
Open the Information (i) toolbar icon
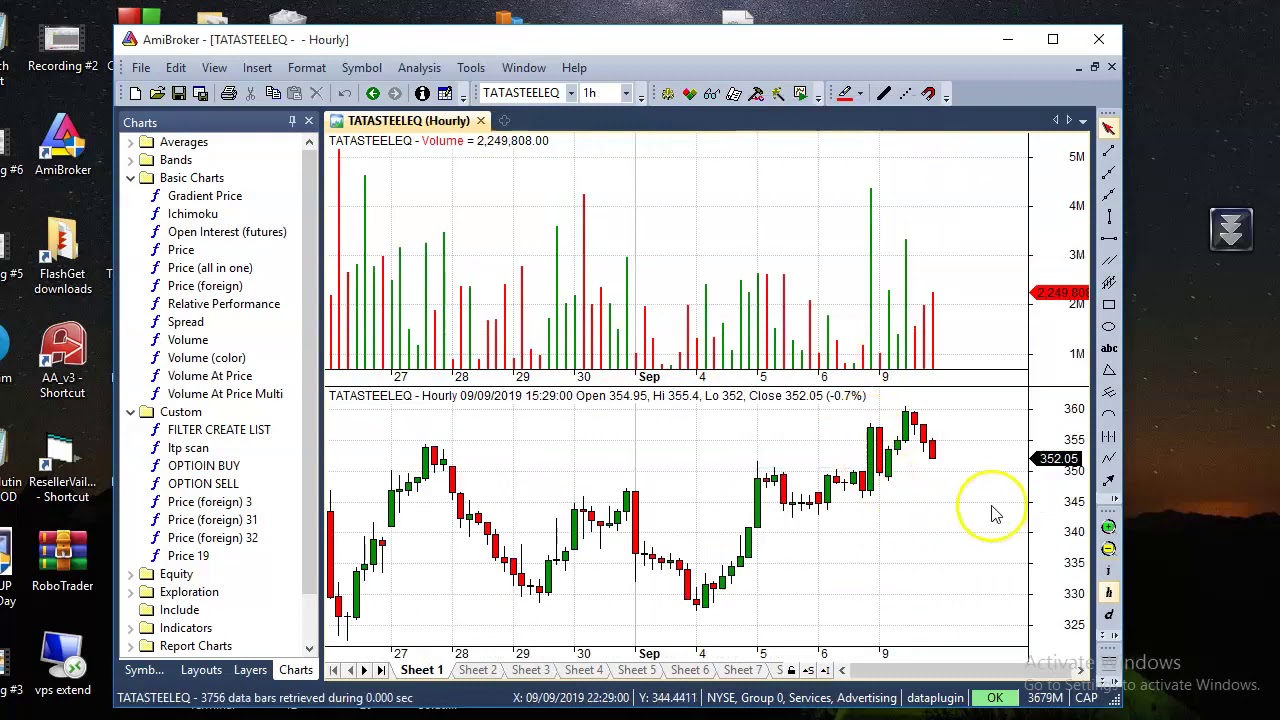pyautogui.click(x=422, y=93)
